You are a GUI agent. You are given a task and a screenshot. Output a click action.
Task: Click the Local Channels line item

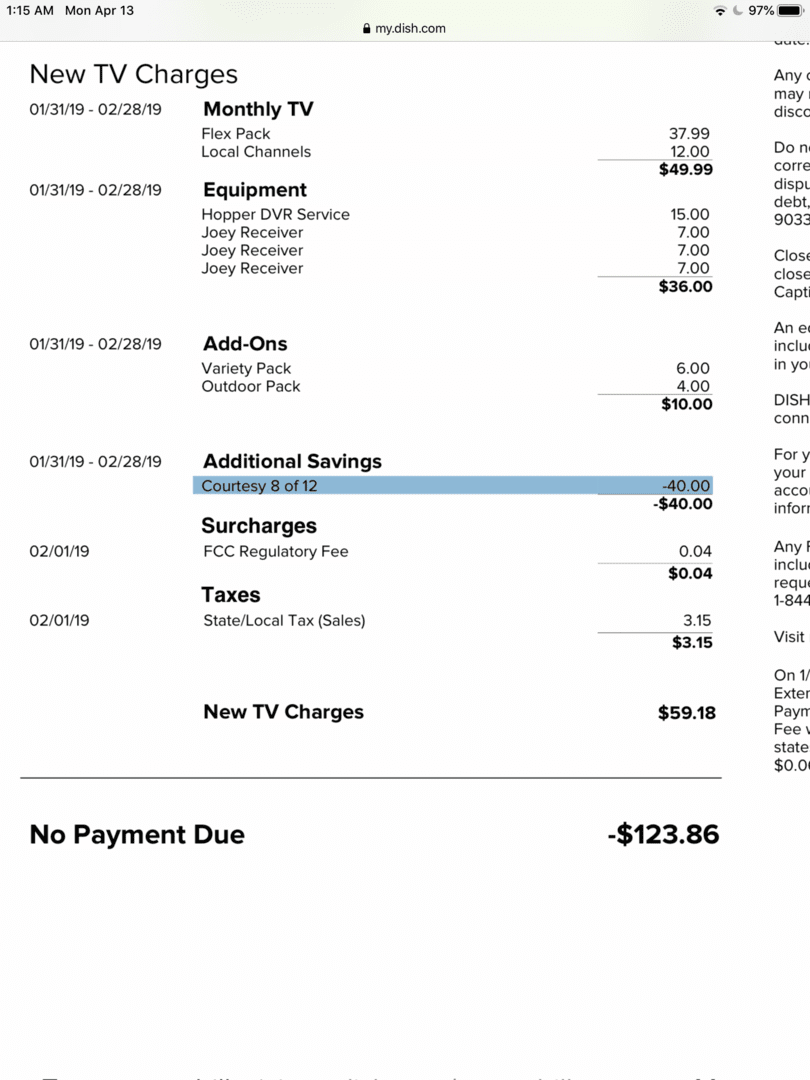point(256,152)
